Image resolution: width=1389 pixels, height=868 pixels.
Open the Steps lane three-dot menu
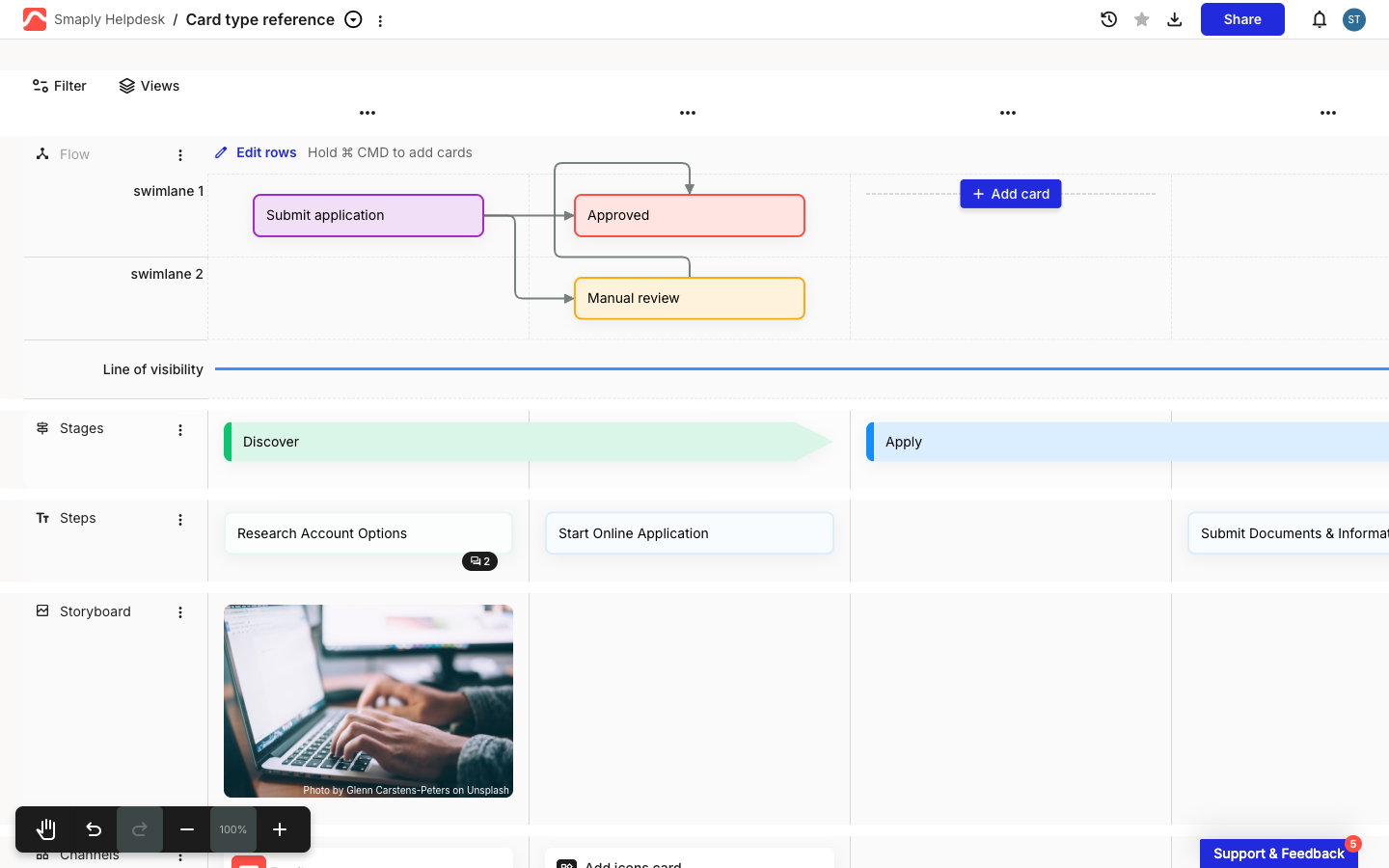(x=180, y=520)
